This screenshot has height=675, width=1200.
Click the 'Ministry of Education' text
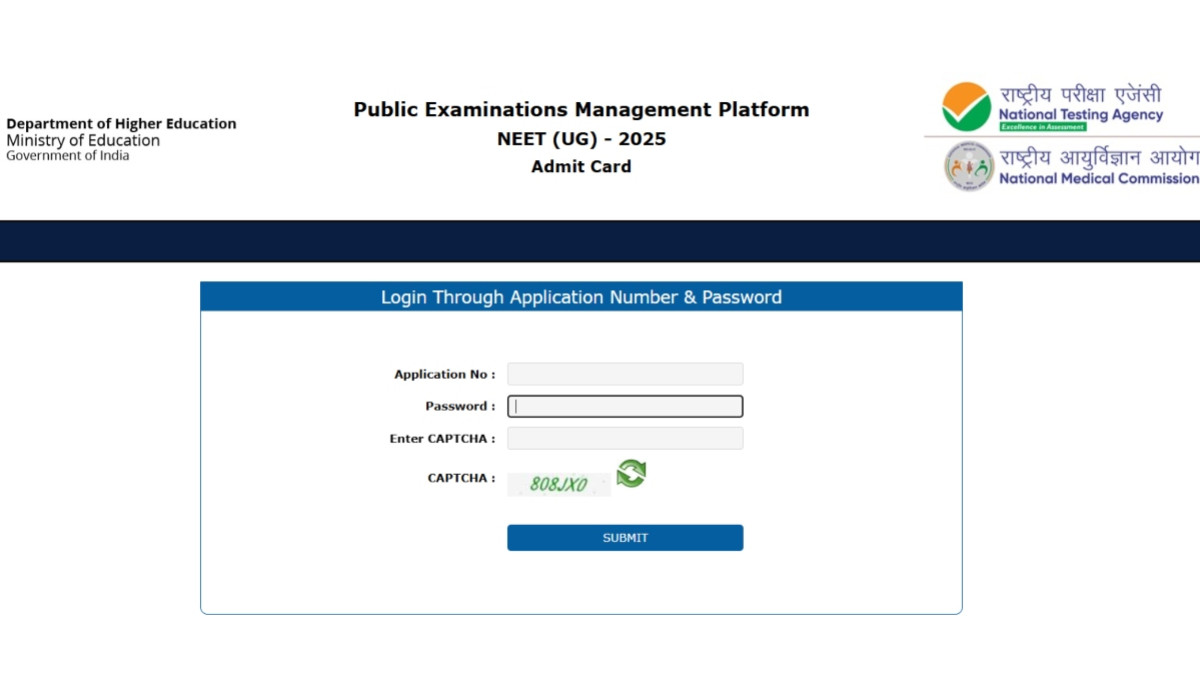pos(83,140)
